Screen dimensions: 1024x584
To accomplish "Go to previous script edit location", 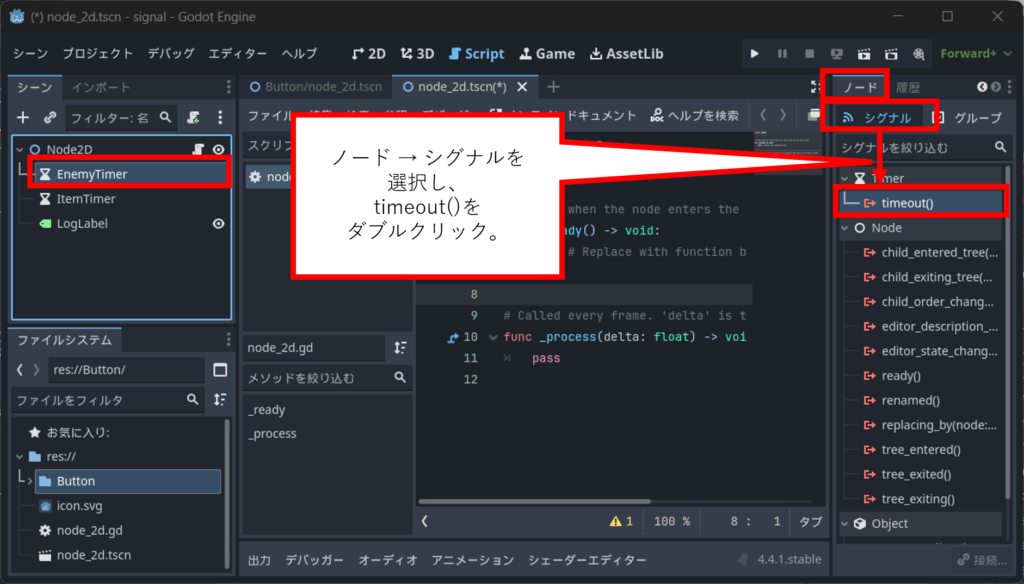I will point(763,116).
